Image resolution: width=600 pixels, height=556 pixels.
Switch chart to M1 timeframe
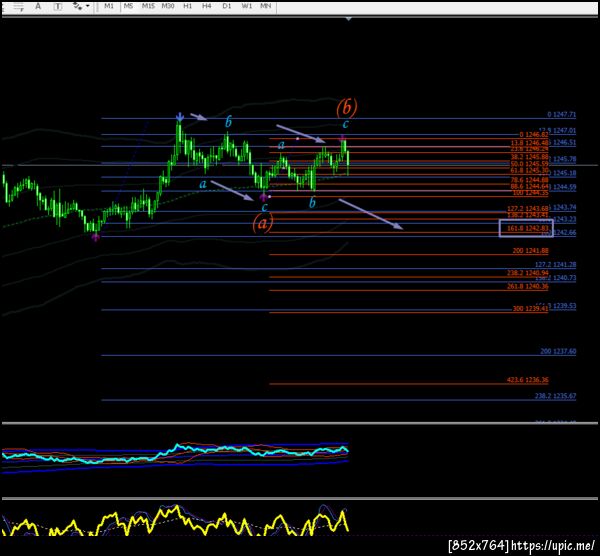click(109, 6)
